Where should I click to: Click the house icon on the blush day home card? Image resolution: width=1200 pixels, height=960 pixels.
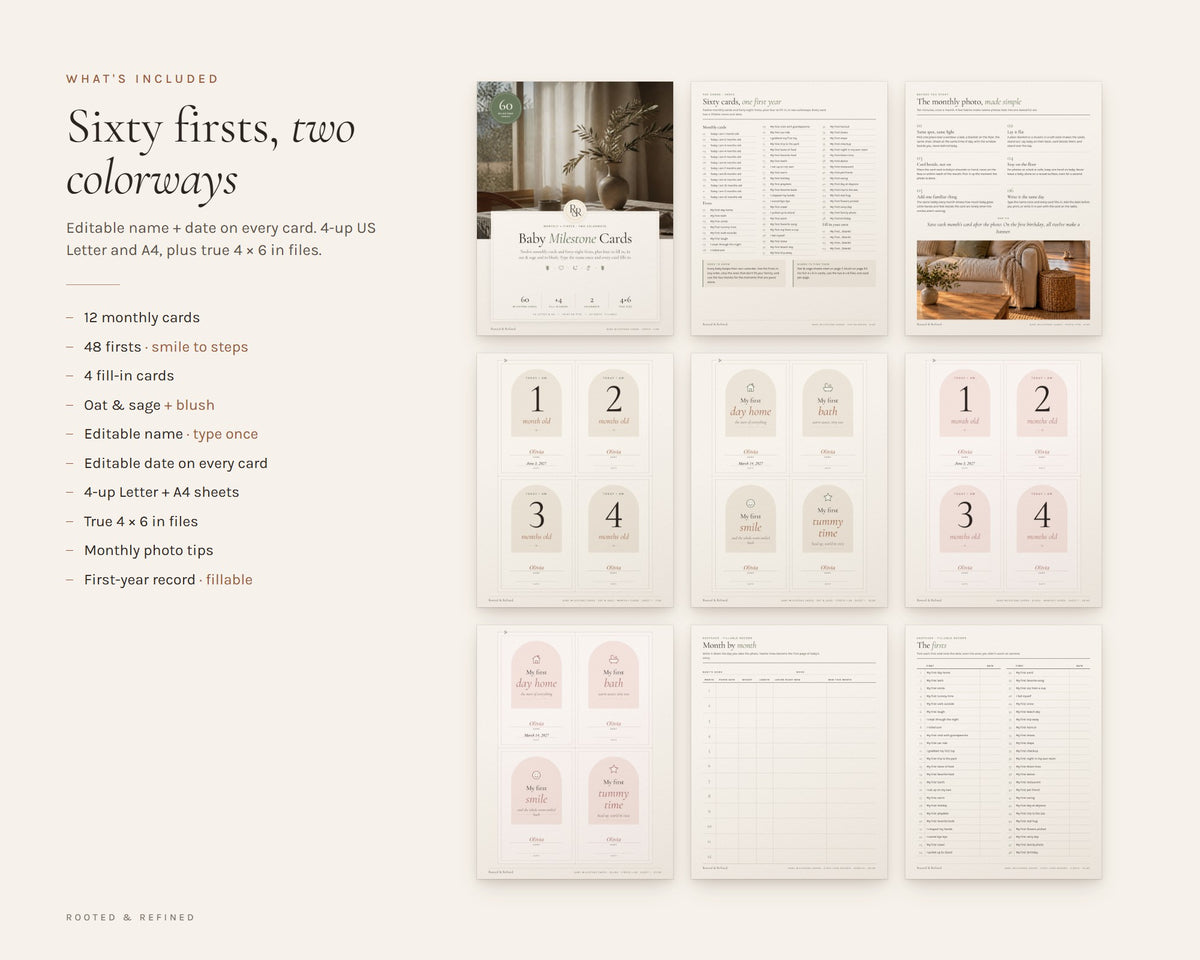tap(536, 659)
